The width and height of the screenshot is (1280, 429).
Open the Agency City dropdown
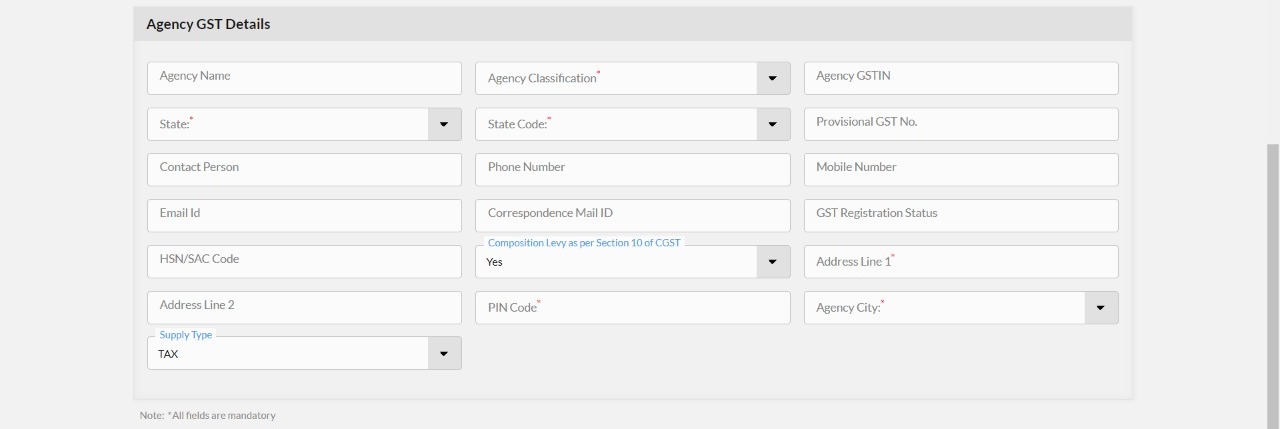coord(1100,308)
